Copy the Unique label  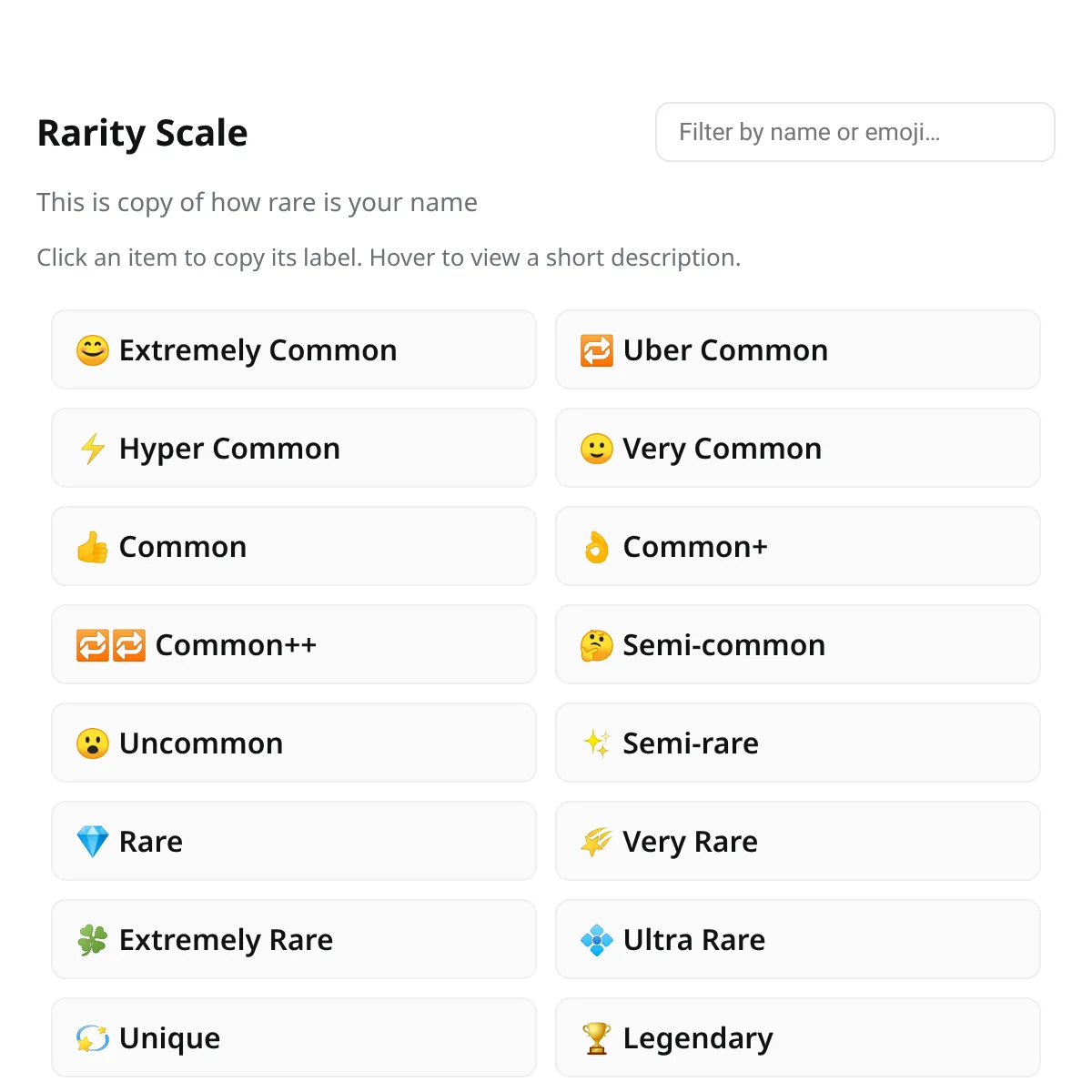(x=293, y=1037)
